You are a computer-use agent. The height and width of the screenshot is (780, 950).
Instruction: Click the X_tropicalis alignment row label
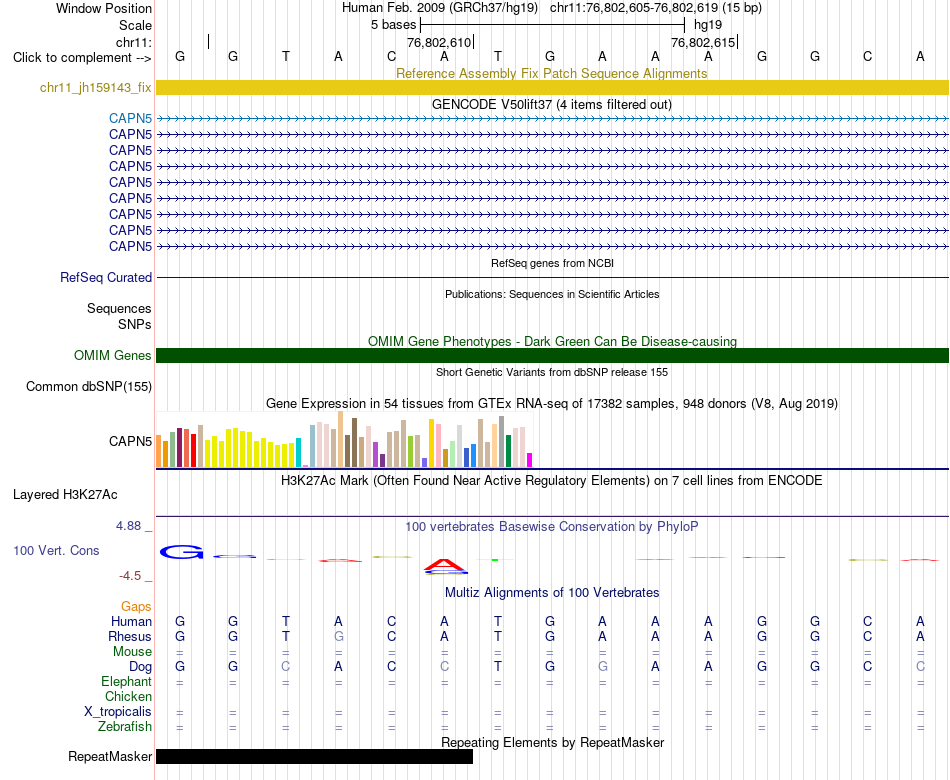118,712
